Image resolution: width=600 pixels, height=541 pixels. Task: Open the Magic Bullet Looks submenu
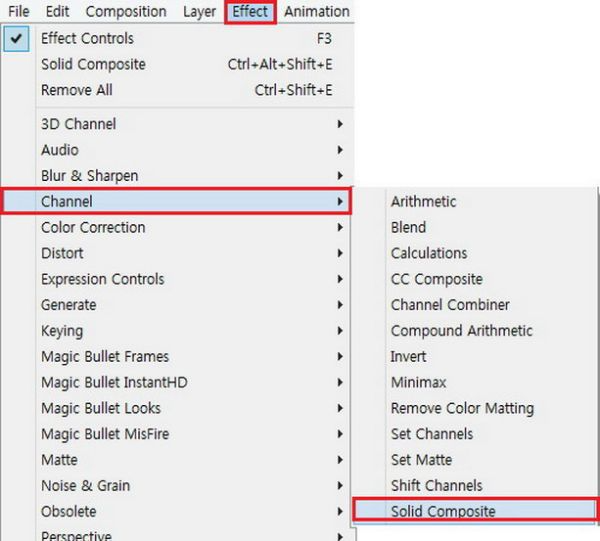click(100, 408)
